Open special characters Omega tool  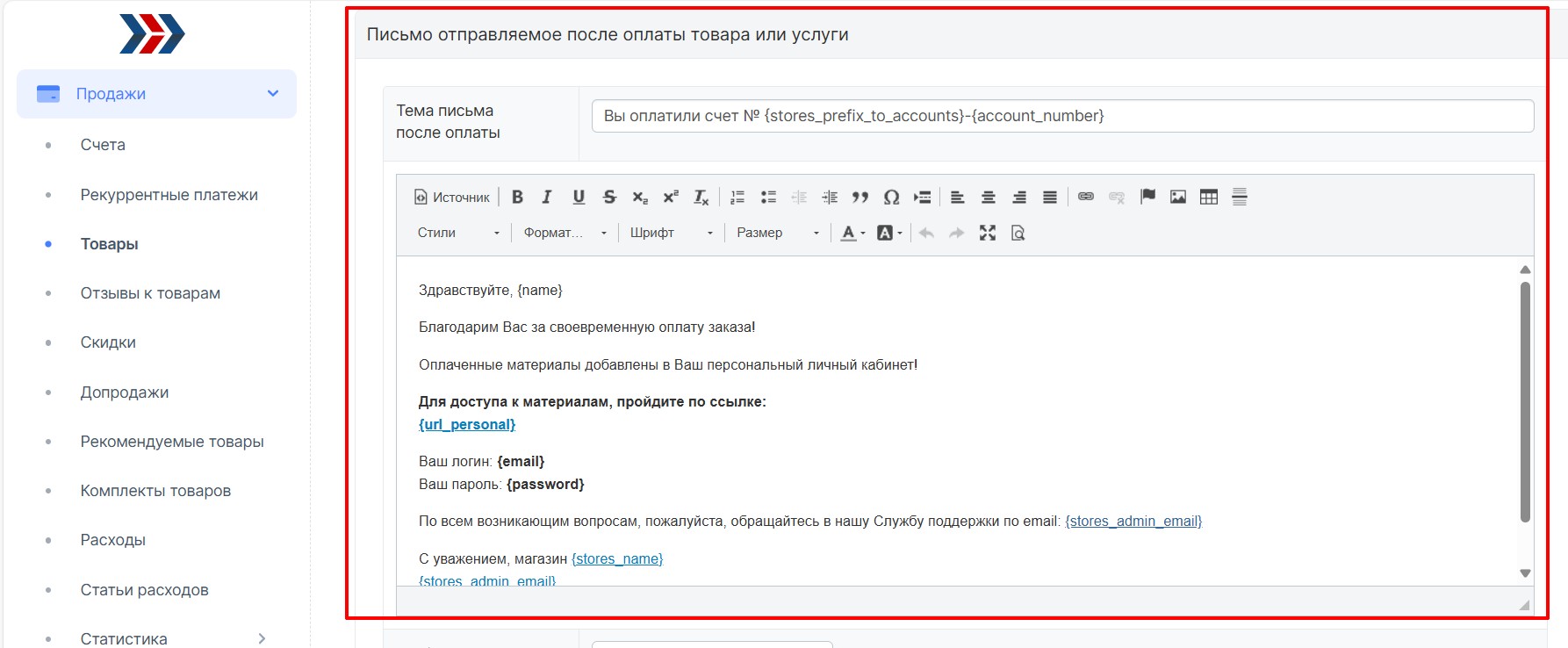891,197
